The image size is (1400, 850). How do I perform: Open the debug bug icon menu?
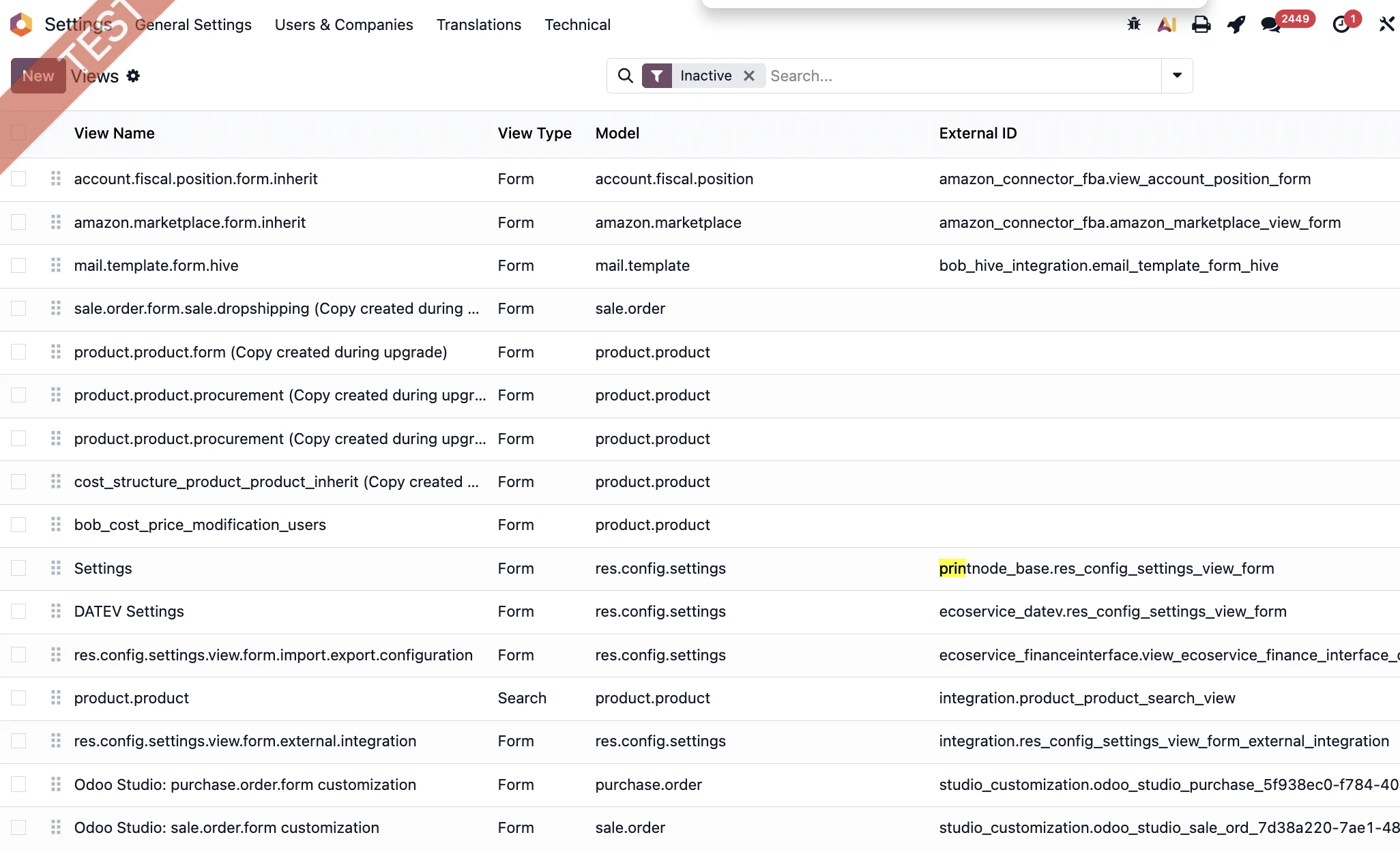(1134, 25)
